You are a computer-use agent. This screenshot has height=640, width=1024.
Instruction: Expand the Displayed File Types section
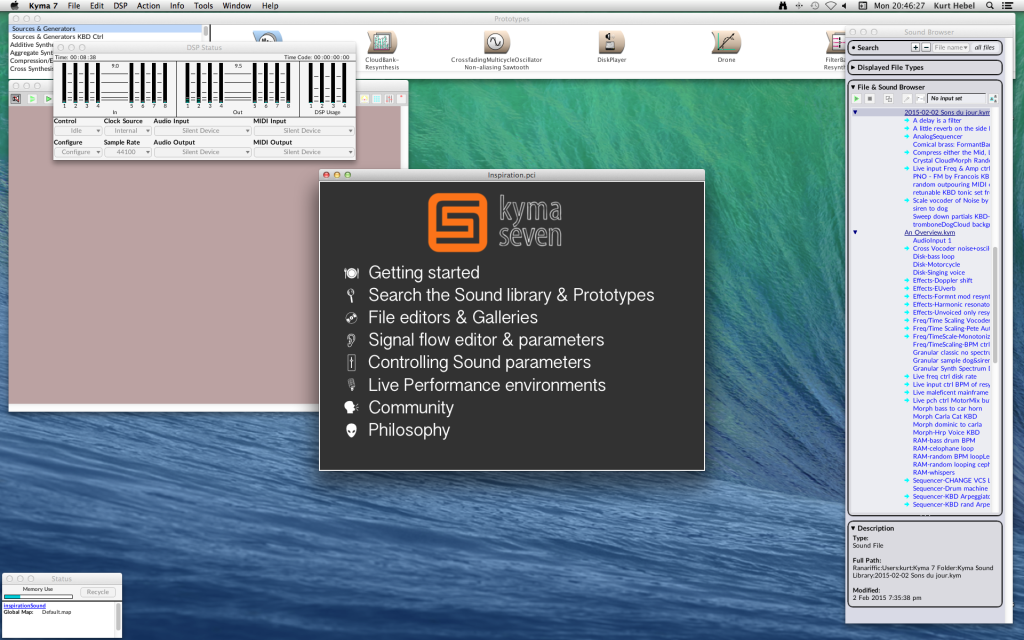[853, 68]
